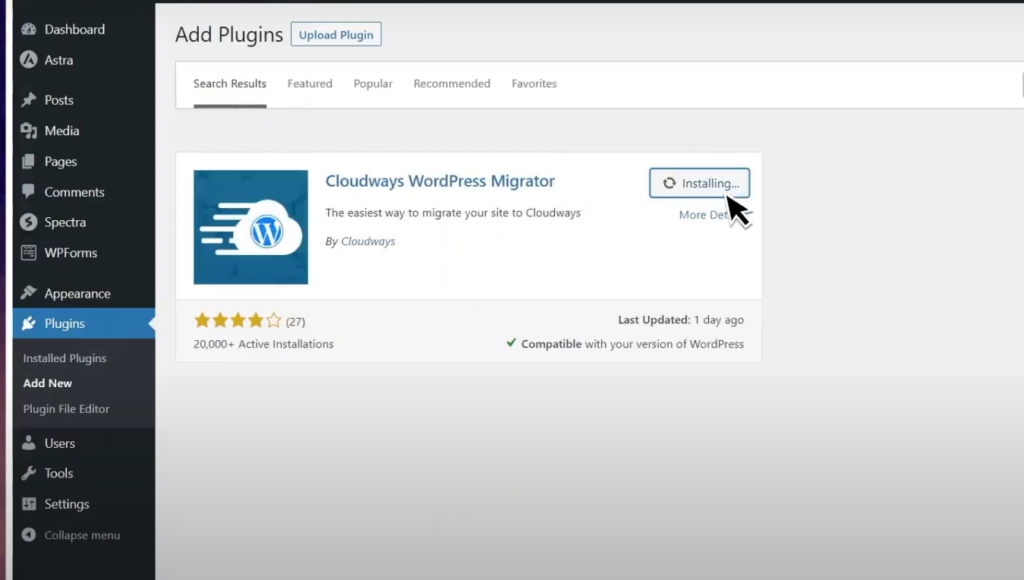Open the WPForms menu label
The width and height of the screenshot is (1024, 580).
pyautogui.click(x=71, y=253)
